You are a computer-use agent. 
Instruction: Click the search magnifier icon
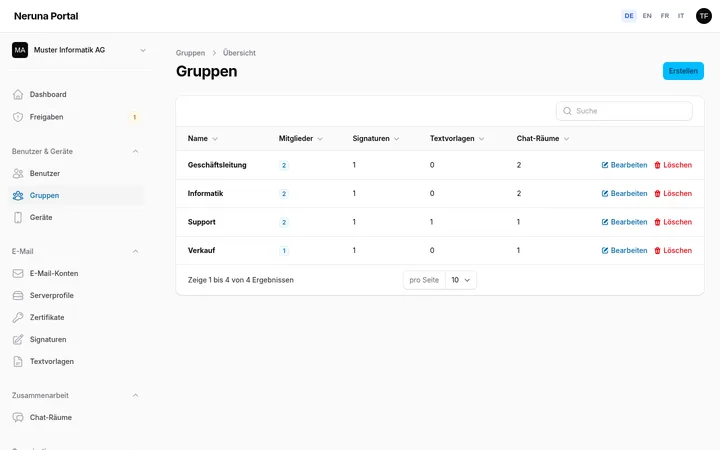pos(567,111)
